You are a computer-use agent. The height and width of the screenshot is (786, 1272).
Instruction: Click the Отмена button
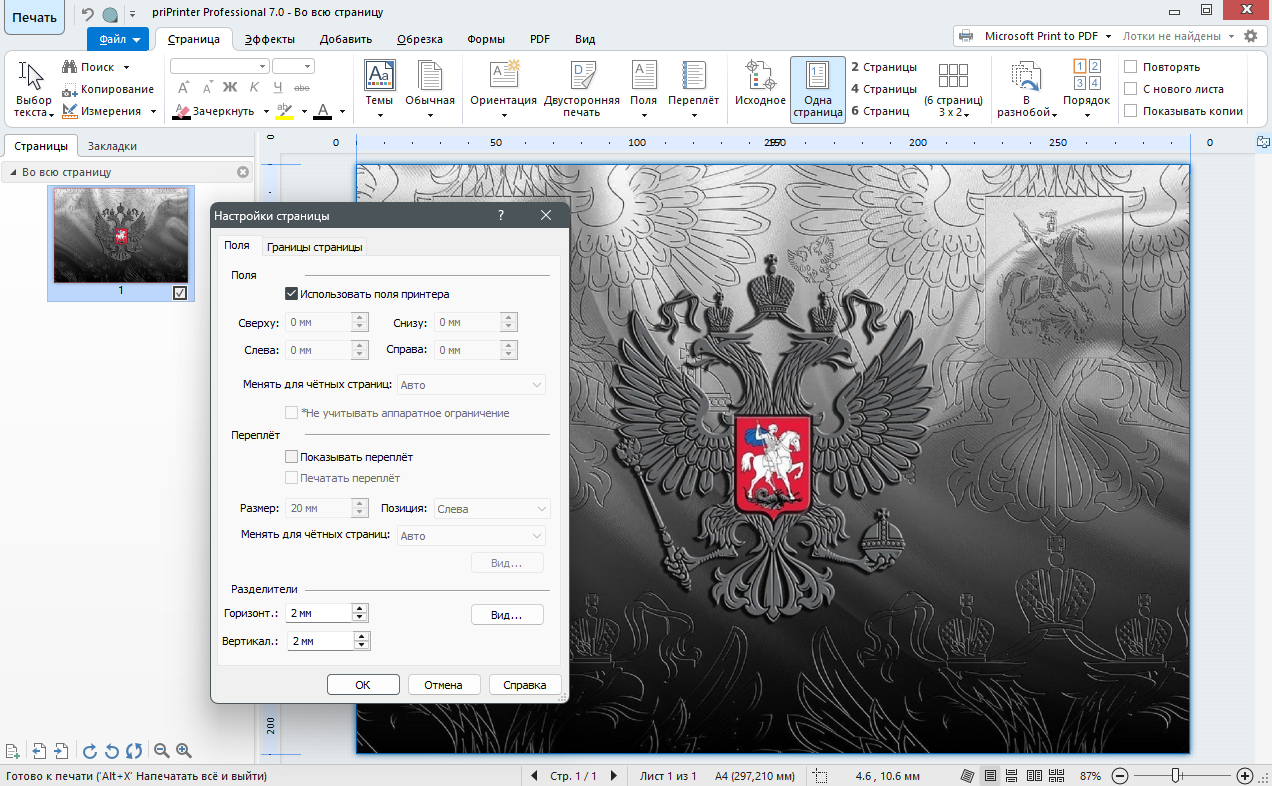443,685
